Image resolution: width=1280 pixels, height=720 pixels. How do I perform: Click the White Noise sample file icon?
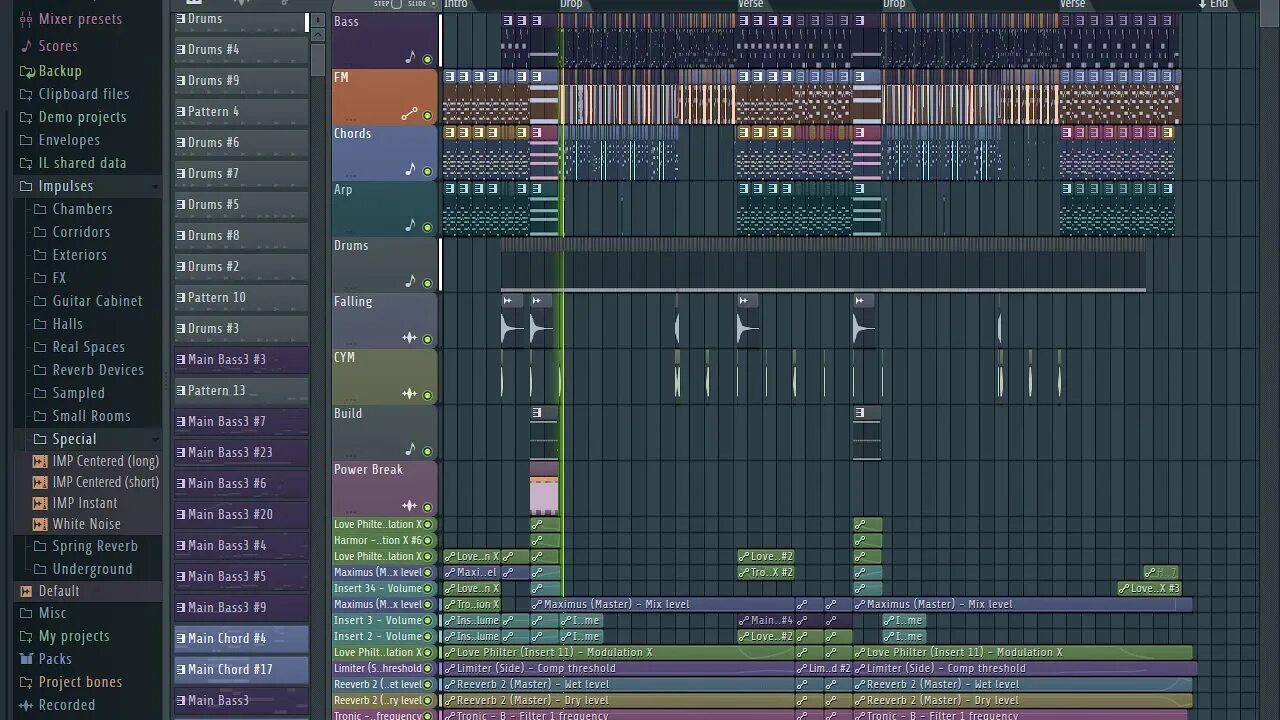pos(40,524)
